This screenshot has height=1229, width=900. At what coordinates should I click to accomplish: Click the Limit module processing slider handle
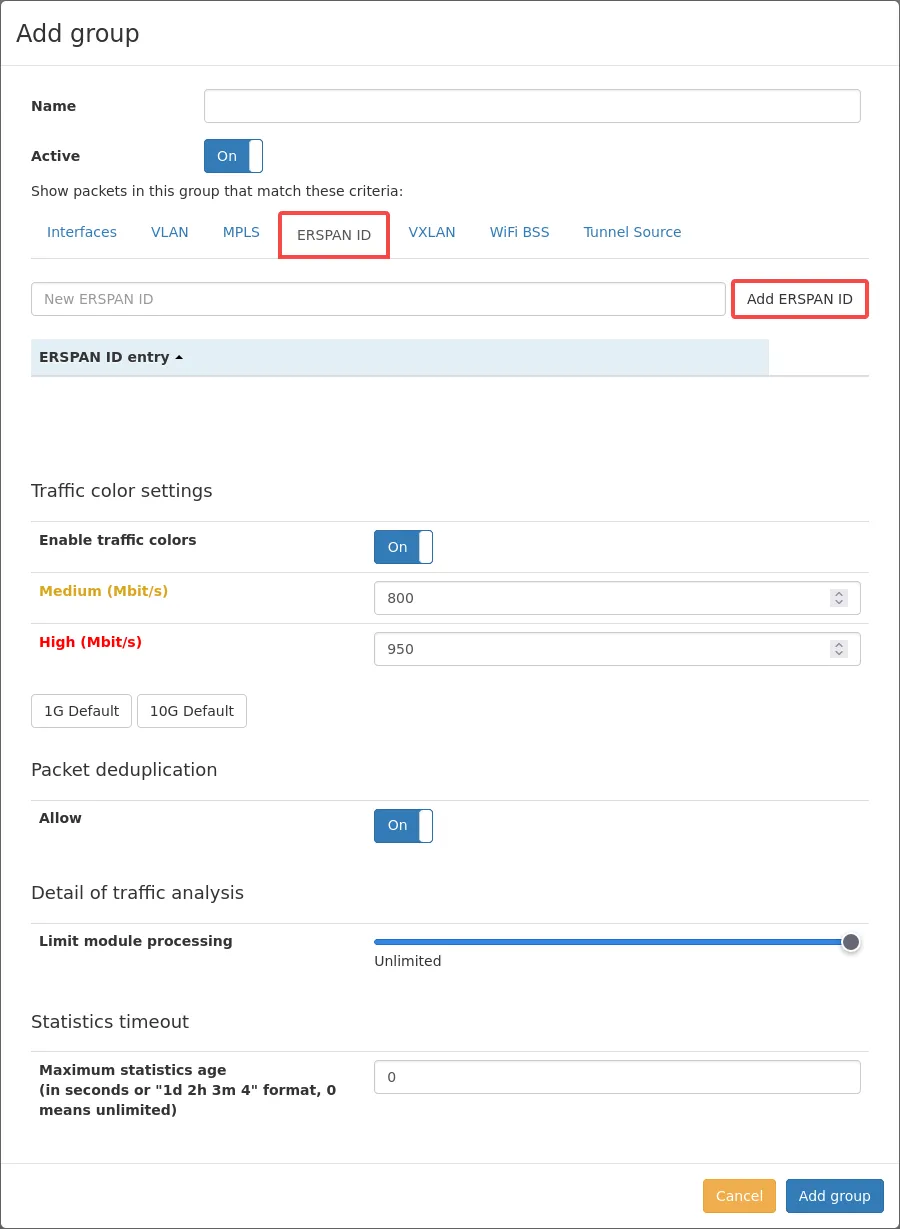(x=851, y=942)
